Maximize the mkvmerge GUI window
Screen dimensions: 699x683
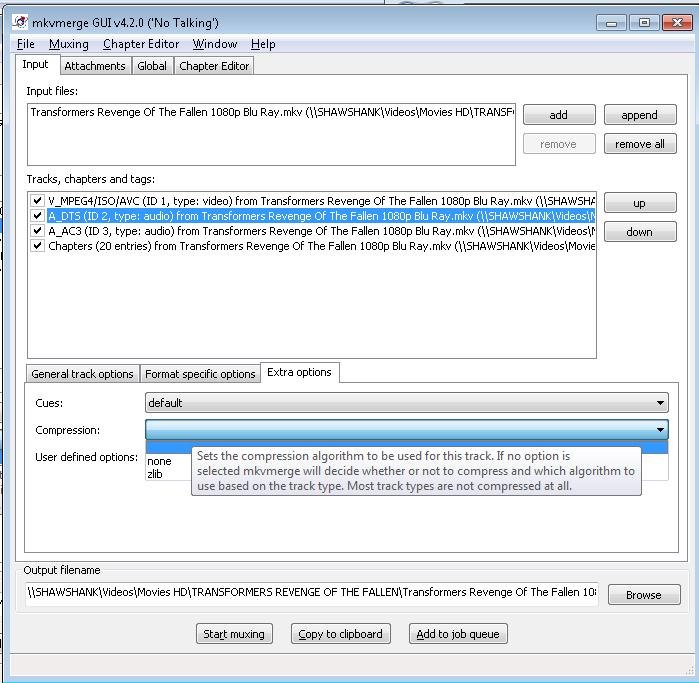coord(644,23)
